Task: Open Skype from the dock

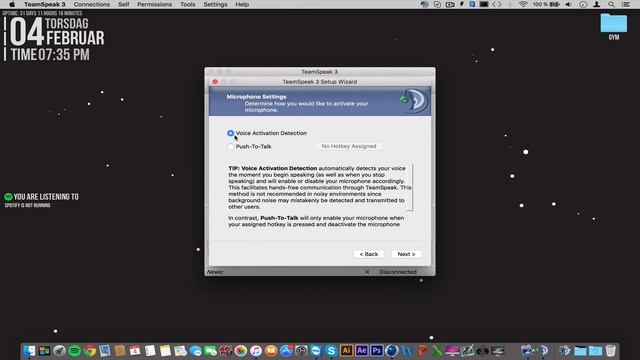Action: point(331,351)
